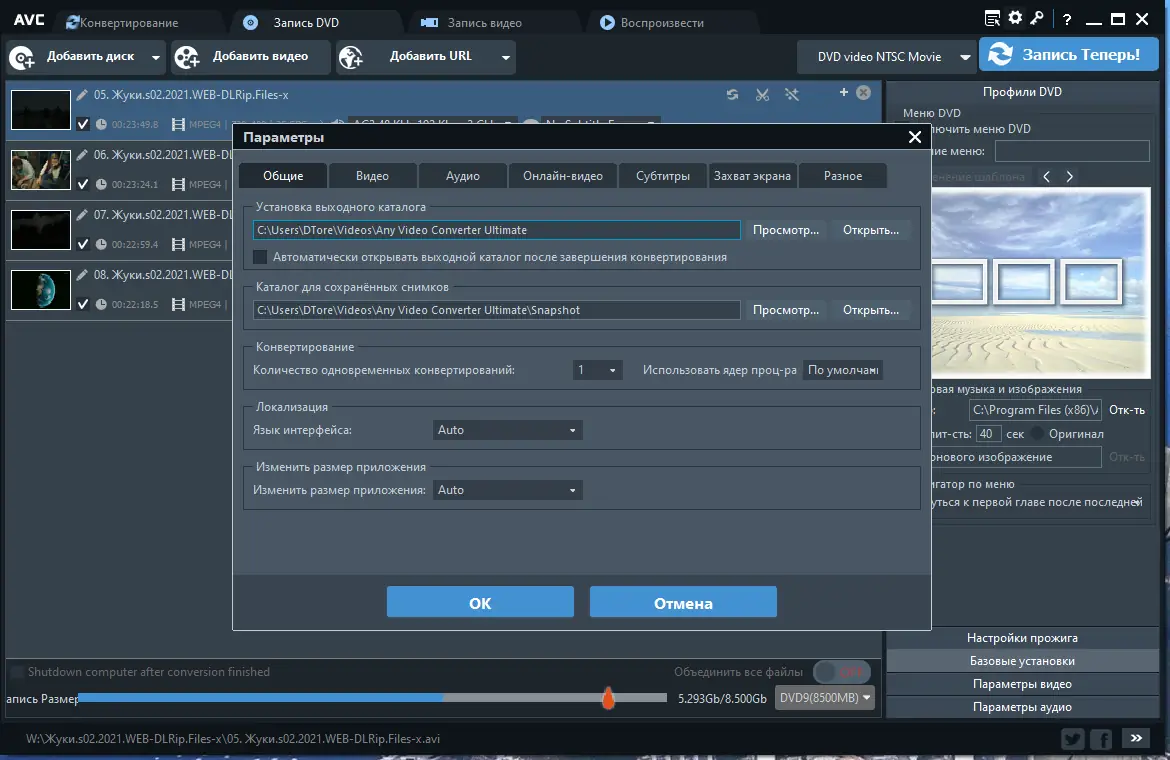Open help question mark icon
This screenshot has height=760, width=1170.
click(1068, 18)
